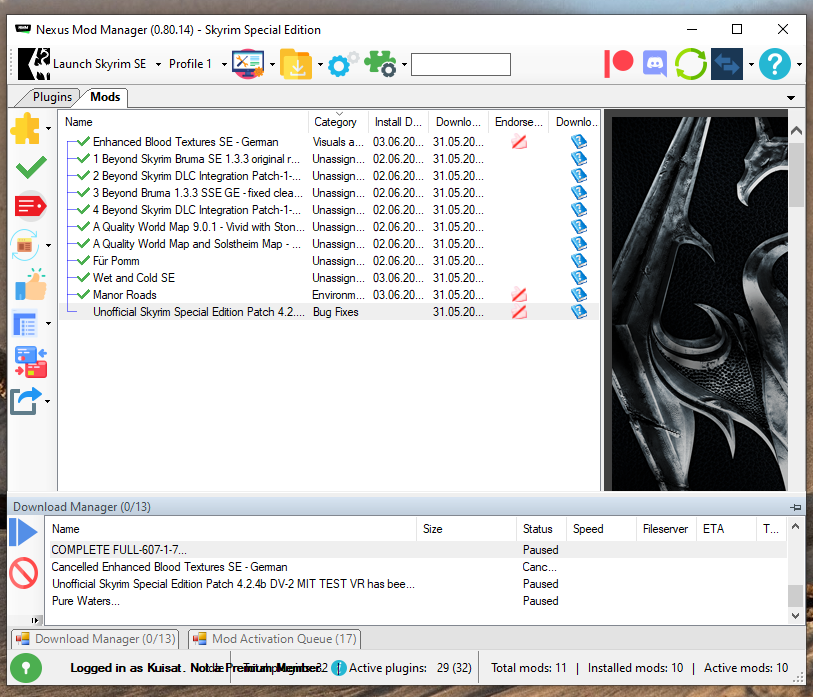Screen dimensions: 813x697
Task: Toggle endorsement icon for Enhanced Blood Textures
Action: point(519,142)
